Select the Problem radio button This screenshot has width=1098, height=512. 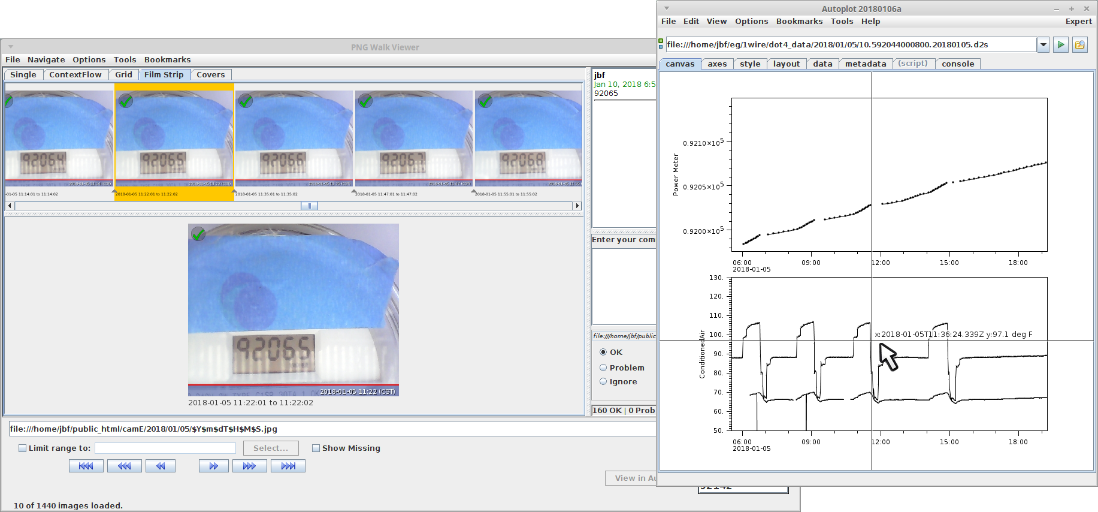pyautogui.click(x=604, y=367)
